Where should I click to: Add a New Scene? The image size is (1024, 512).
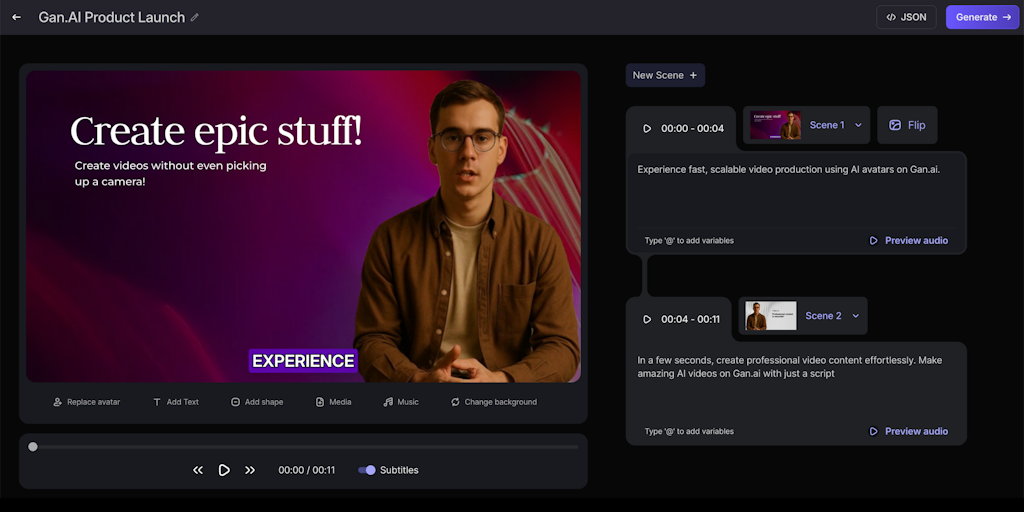point(665,75)
